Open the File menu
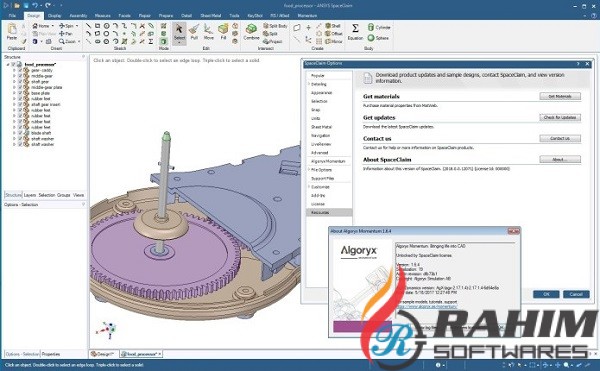Screen dimensions: 600x371 tap(12, 16)
